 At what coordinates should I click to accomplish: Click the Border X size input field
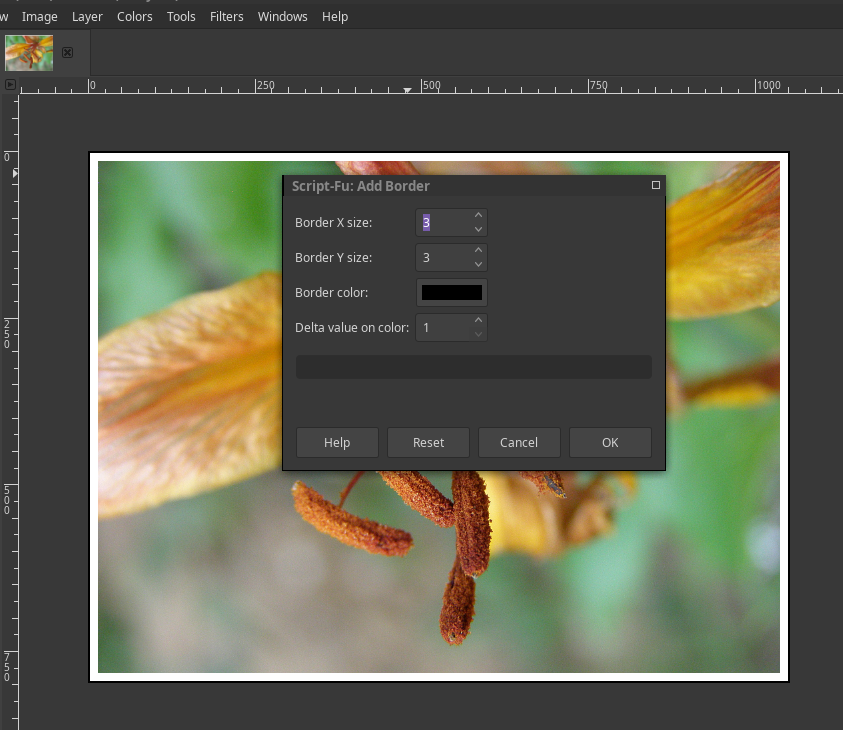(444, 223)
